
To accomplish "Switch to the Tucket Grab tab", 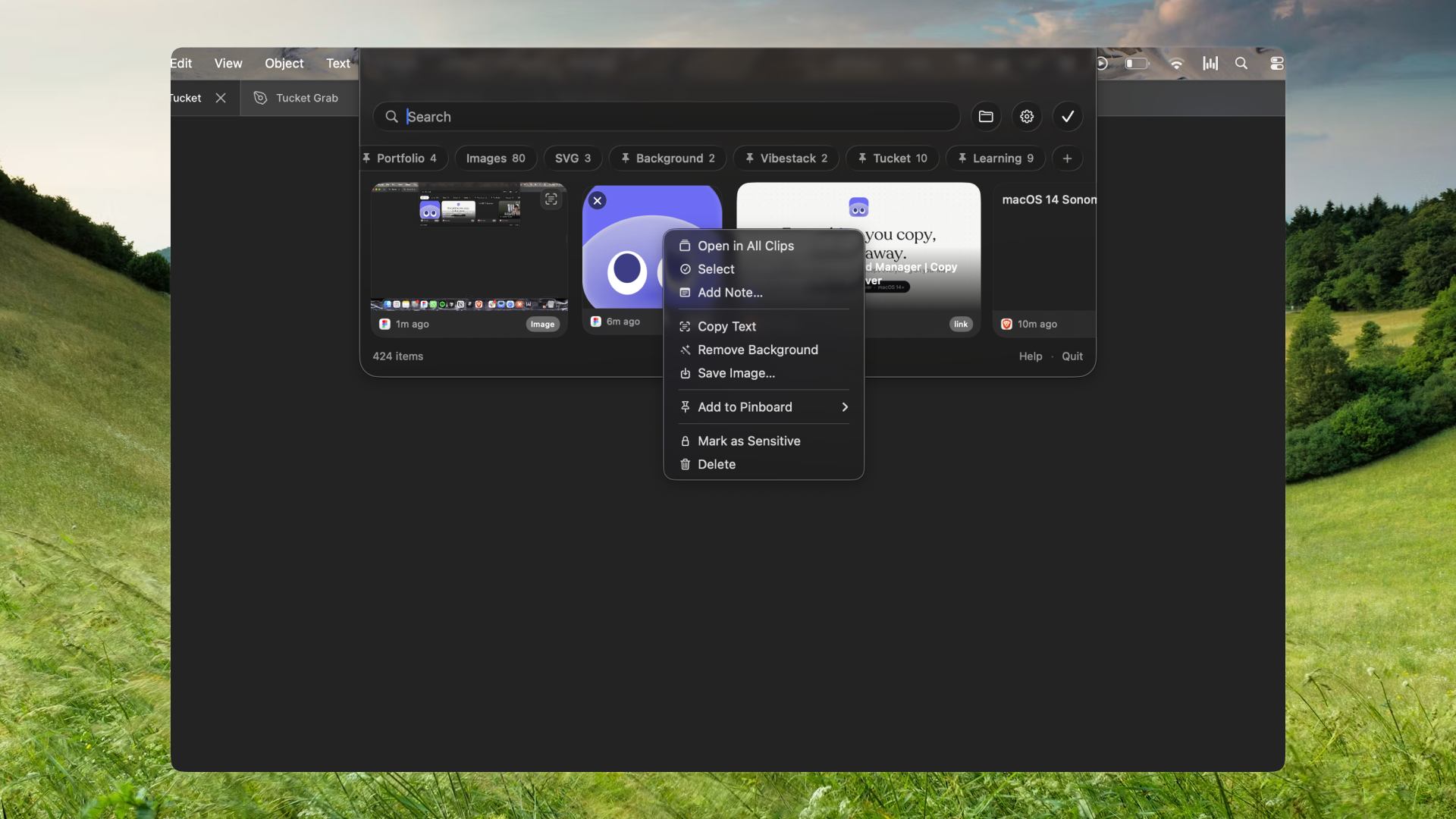I will (300, 98).
